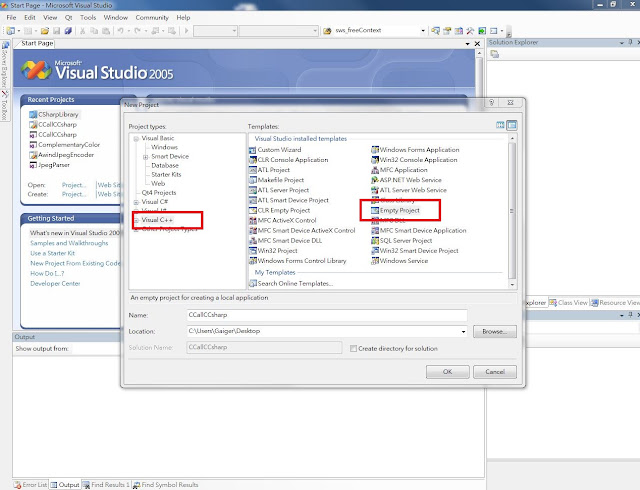Viewport: 640px width, 490px height.
Task: Open Toolbox via hammer-wrench toolbar icon
Action: (x=470, y=31)
